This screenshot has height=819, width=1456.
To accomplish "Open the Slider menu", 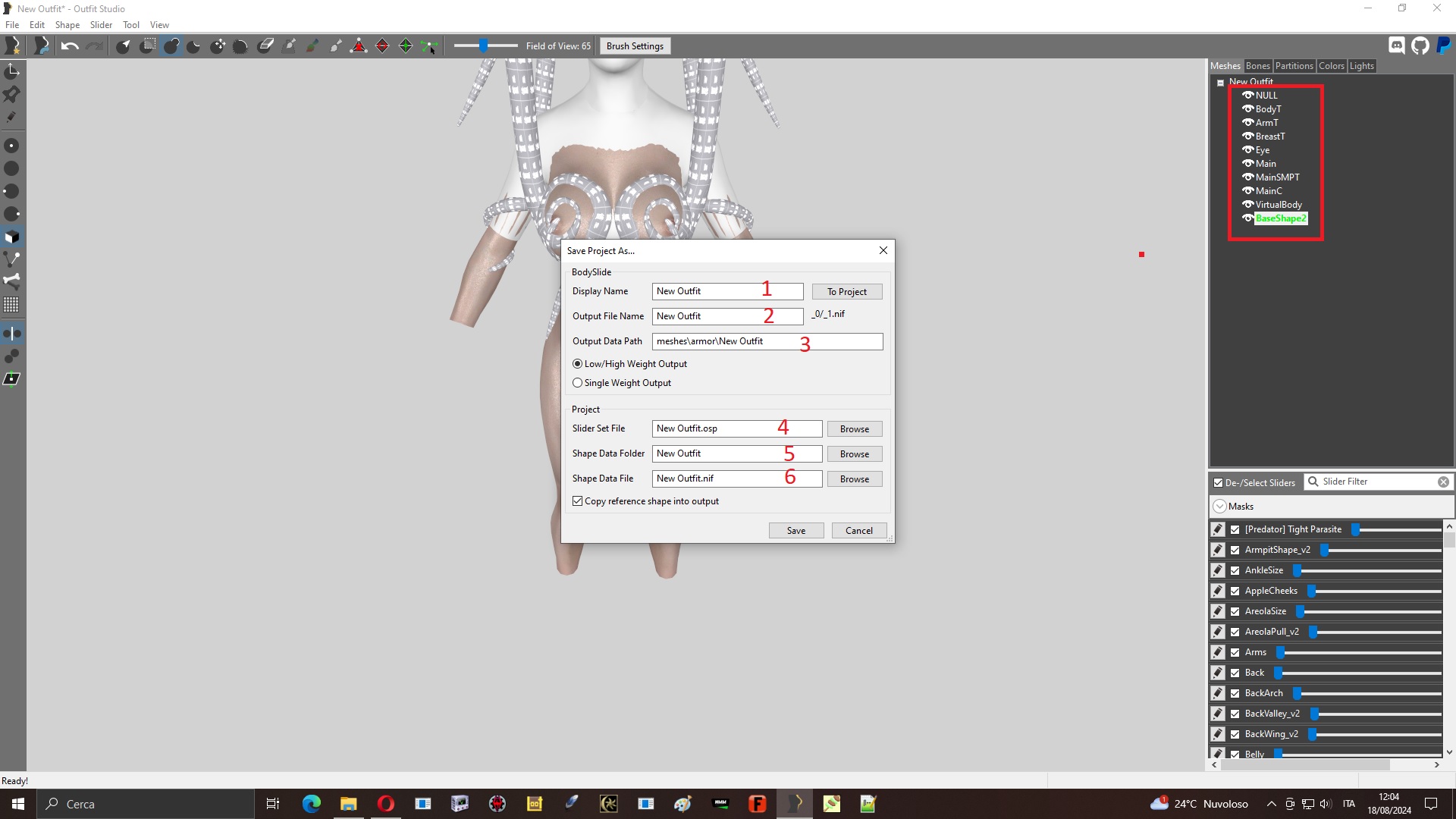I will (x=101, y=25).
